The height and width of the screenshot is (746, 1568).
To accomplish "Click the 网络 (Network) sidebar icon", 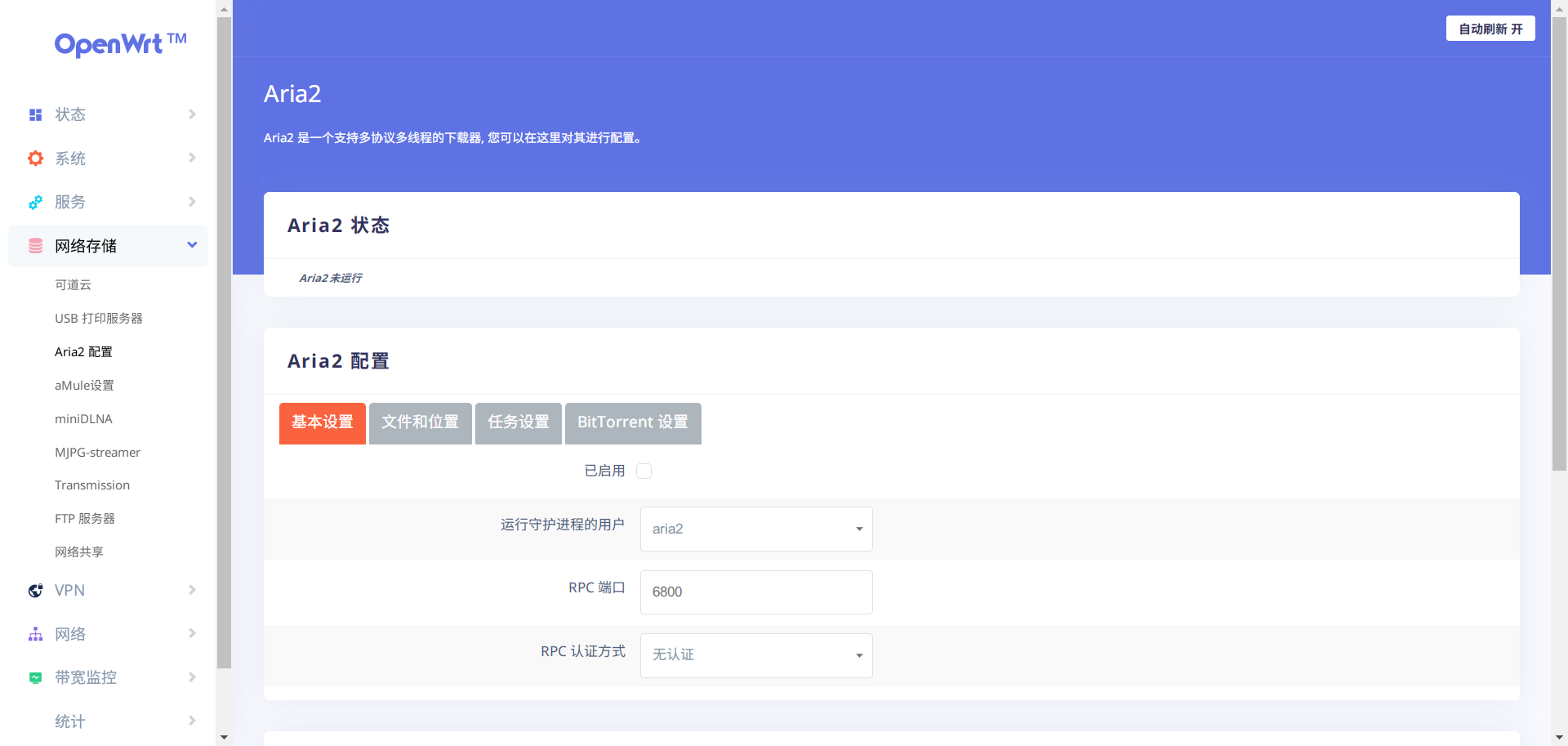I will (35, 633).
